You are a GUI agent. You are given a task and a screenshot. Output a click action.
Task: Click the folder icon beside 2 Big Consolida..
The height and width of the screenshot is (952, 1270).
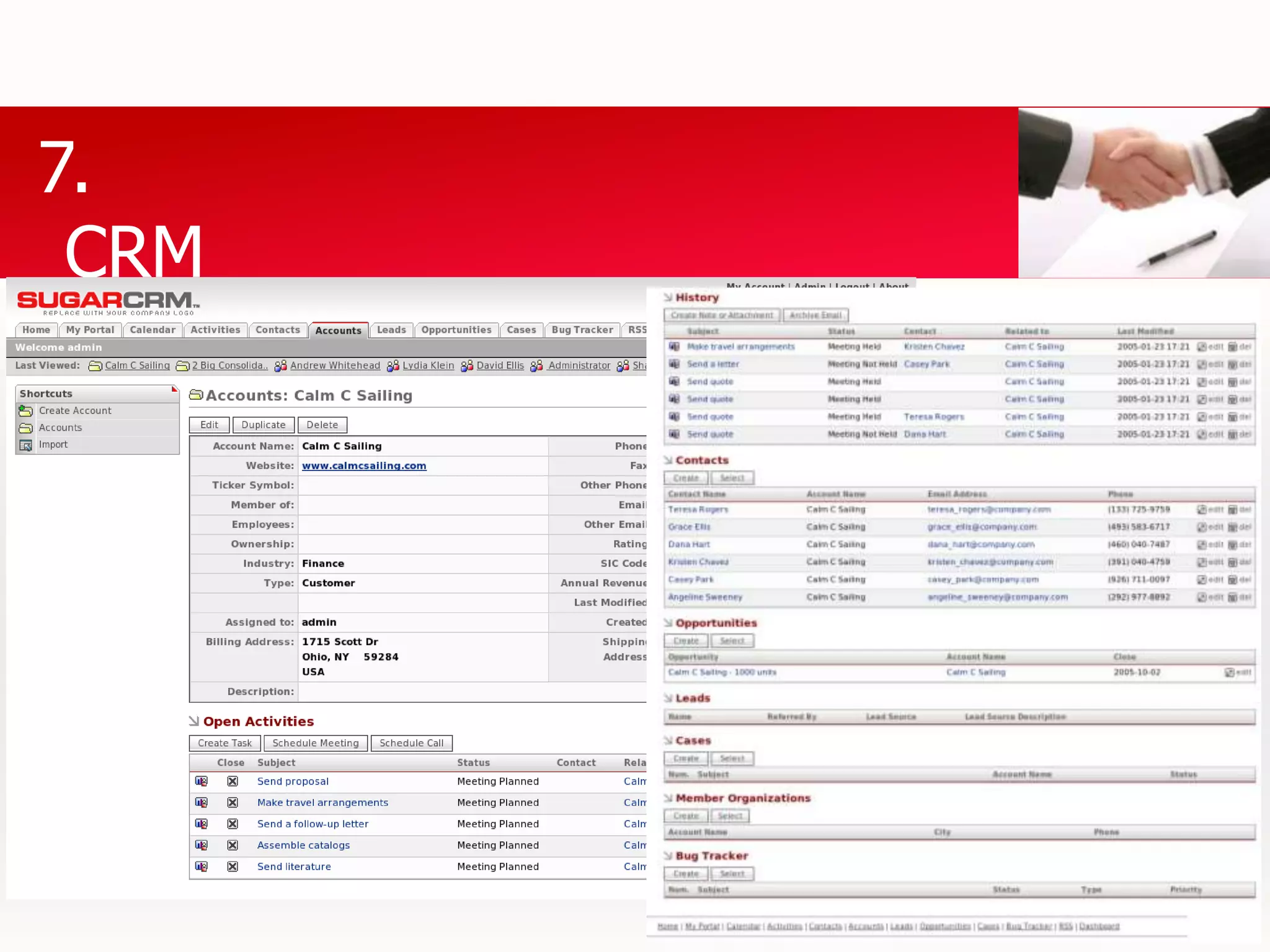(x=182, y=366)
